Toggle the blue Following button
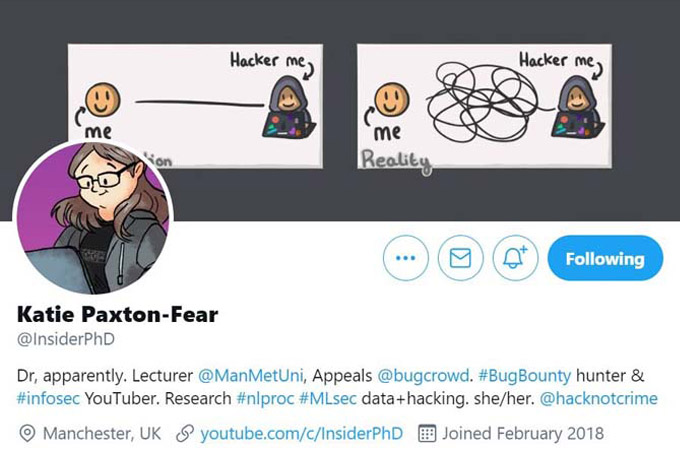Viewport: 680px width, 450px height. point(605,258)
